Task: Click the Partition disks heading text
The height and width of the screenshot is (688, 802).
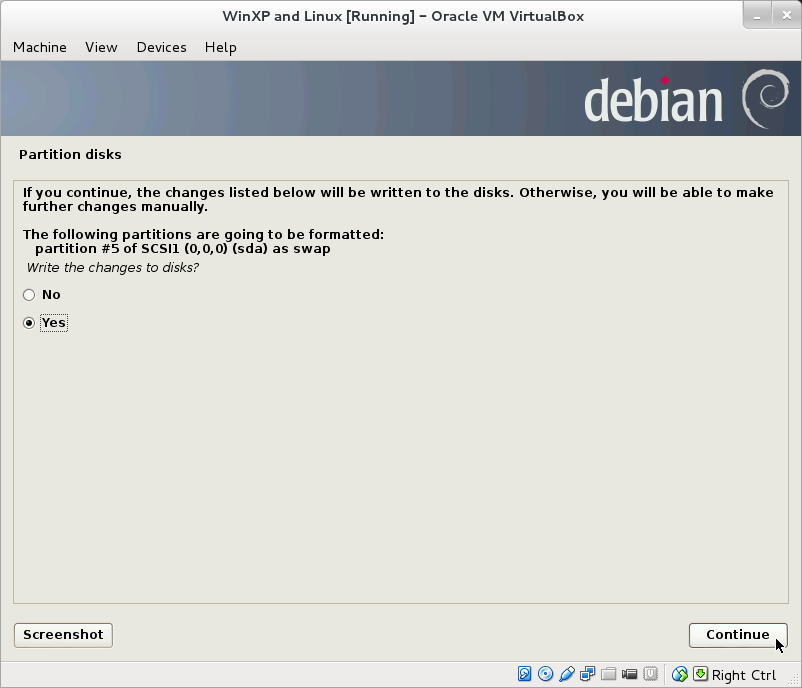Action: [x=70, y=154]
